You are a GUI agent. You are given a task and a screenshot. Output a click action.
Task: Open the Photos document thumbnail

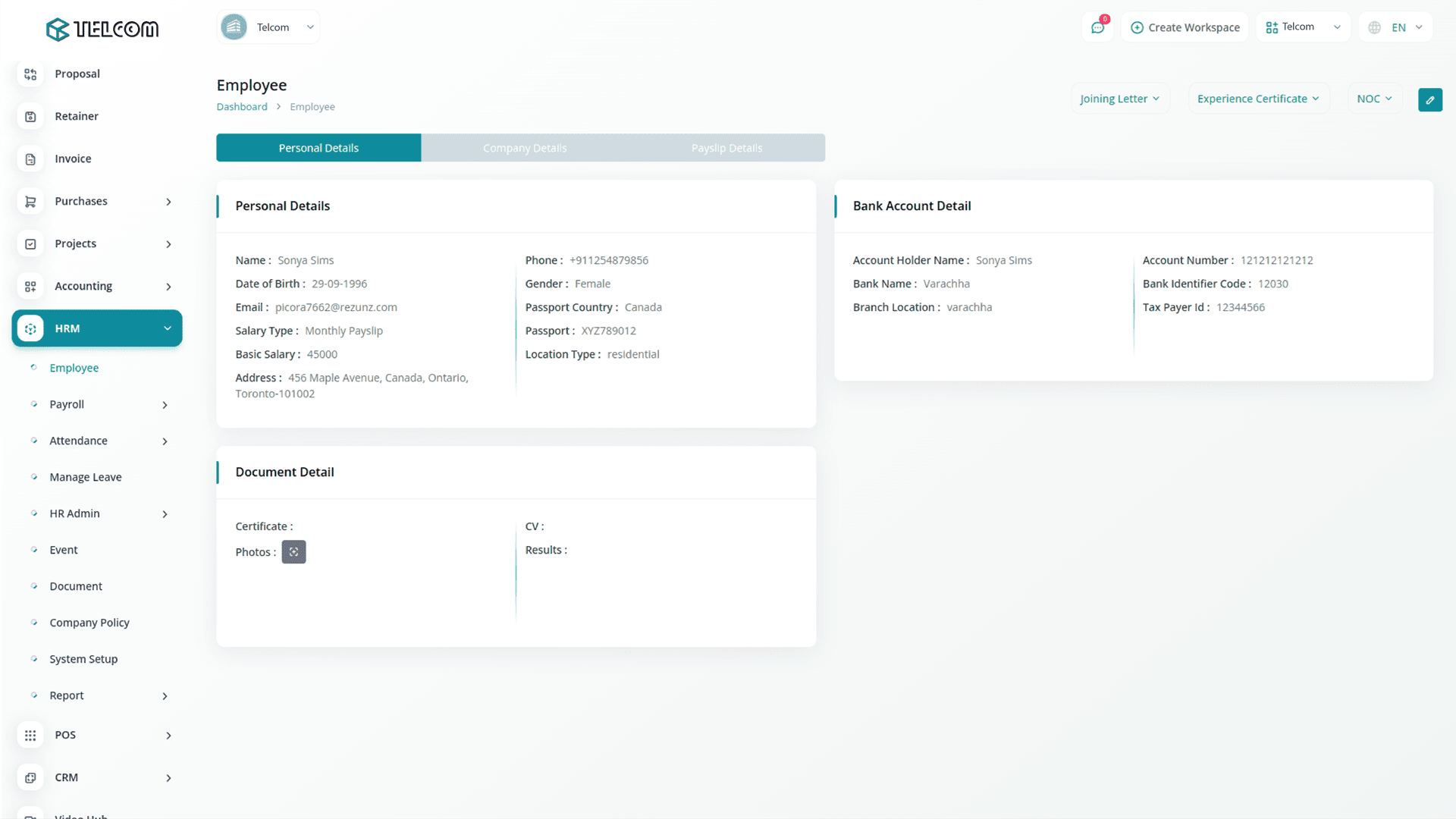(293, 552)
